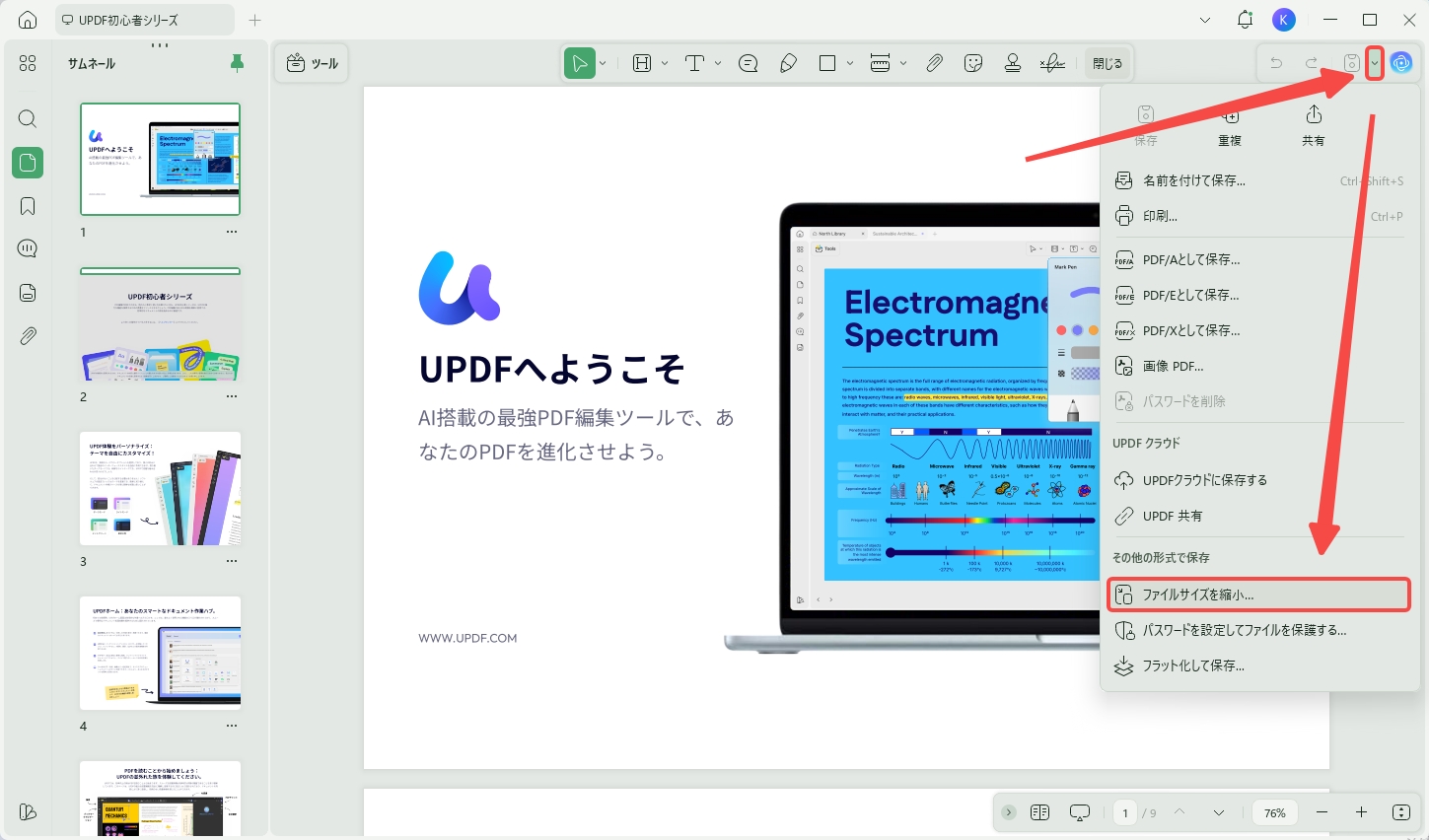Viewport: 1429px width, 840px height.
Task: Open the save options dropdown arrow
Action: (1375, 63)
